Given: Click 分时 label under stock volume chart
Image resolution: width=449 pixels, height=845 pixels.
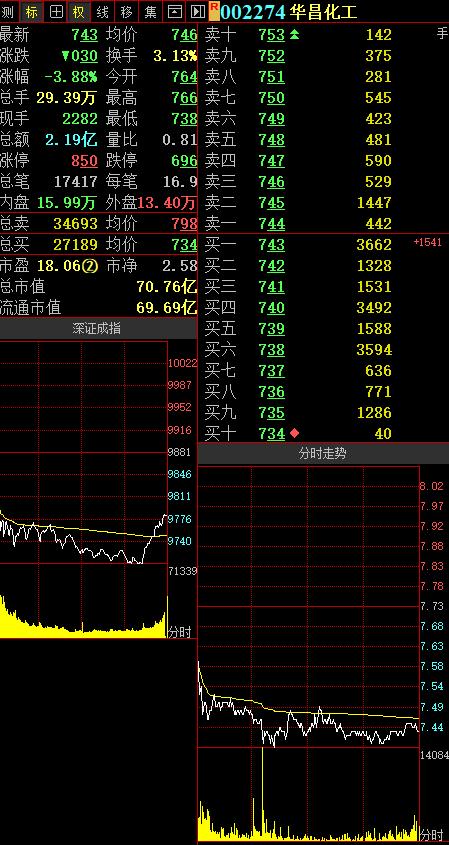Looking at the screenshot, I should 431,834.
